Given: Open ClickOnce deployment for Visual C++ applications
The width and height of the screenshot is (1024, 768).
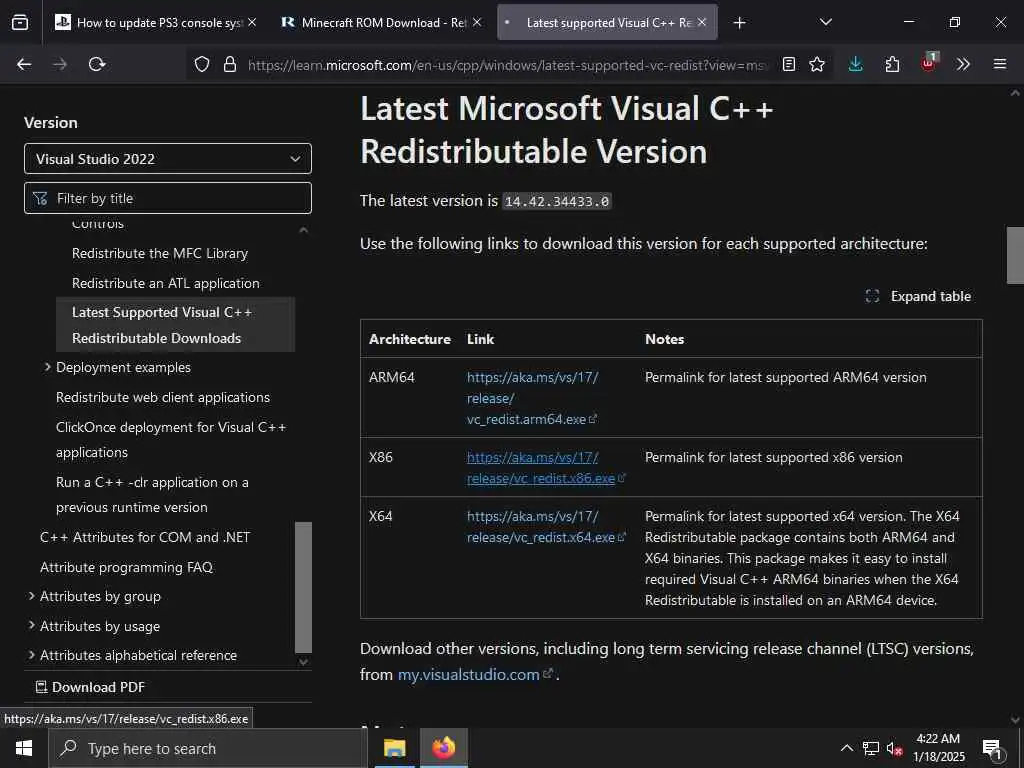Looking at the screenshot, I should pyautogui.click(x=171, y=440).
